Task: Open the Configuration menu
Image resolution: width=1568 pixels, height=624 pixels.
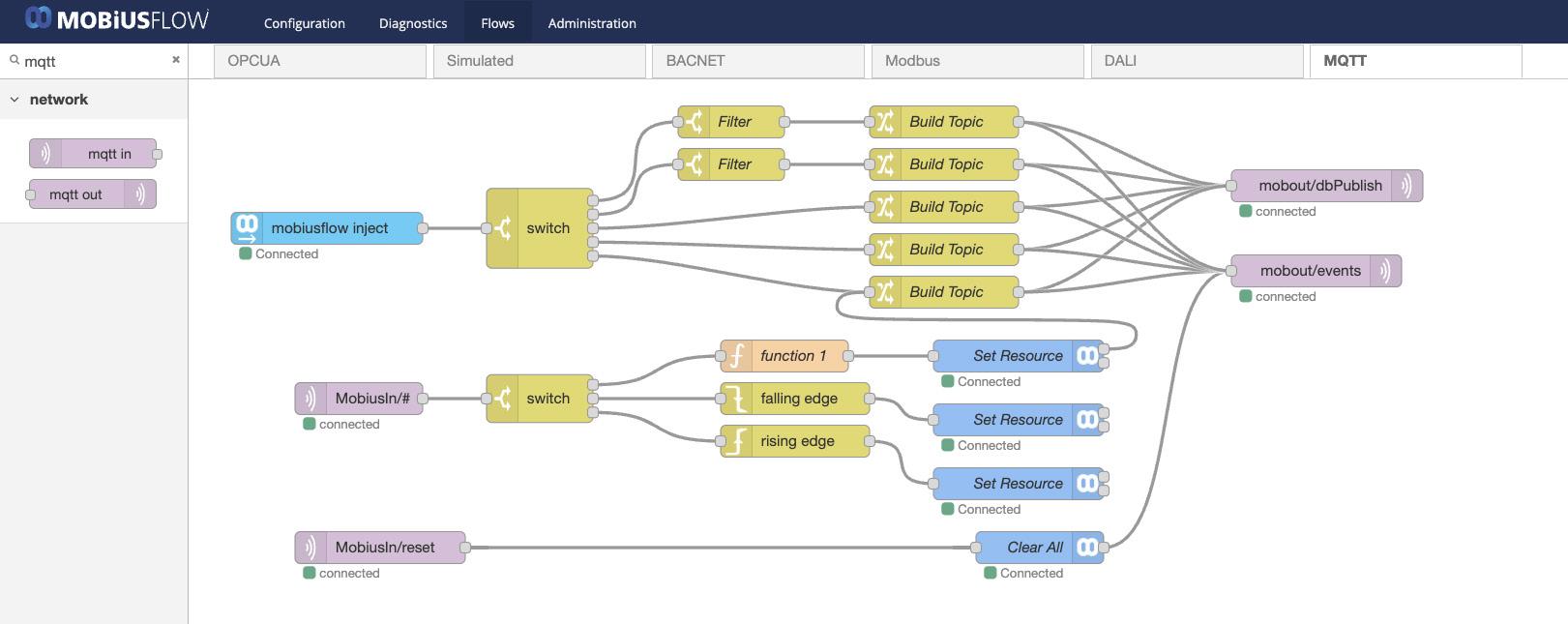Action: (304, 23)
